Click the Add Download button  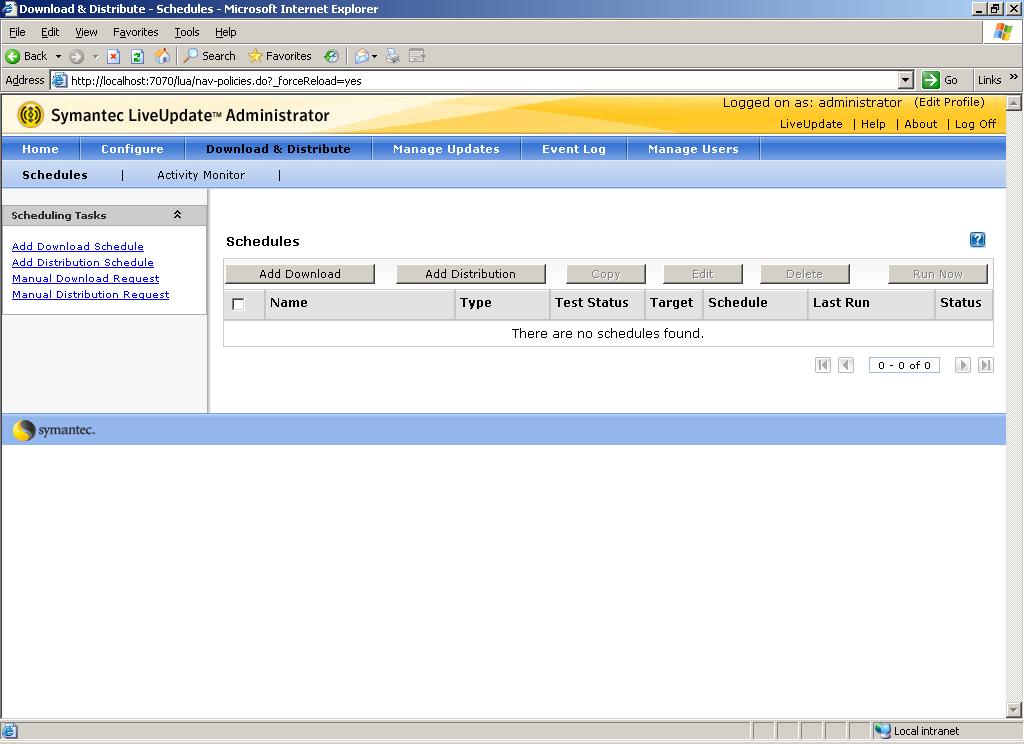click(x=300, y=274)
